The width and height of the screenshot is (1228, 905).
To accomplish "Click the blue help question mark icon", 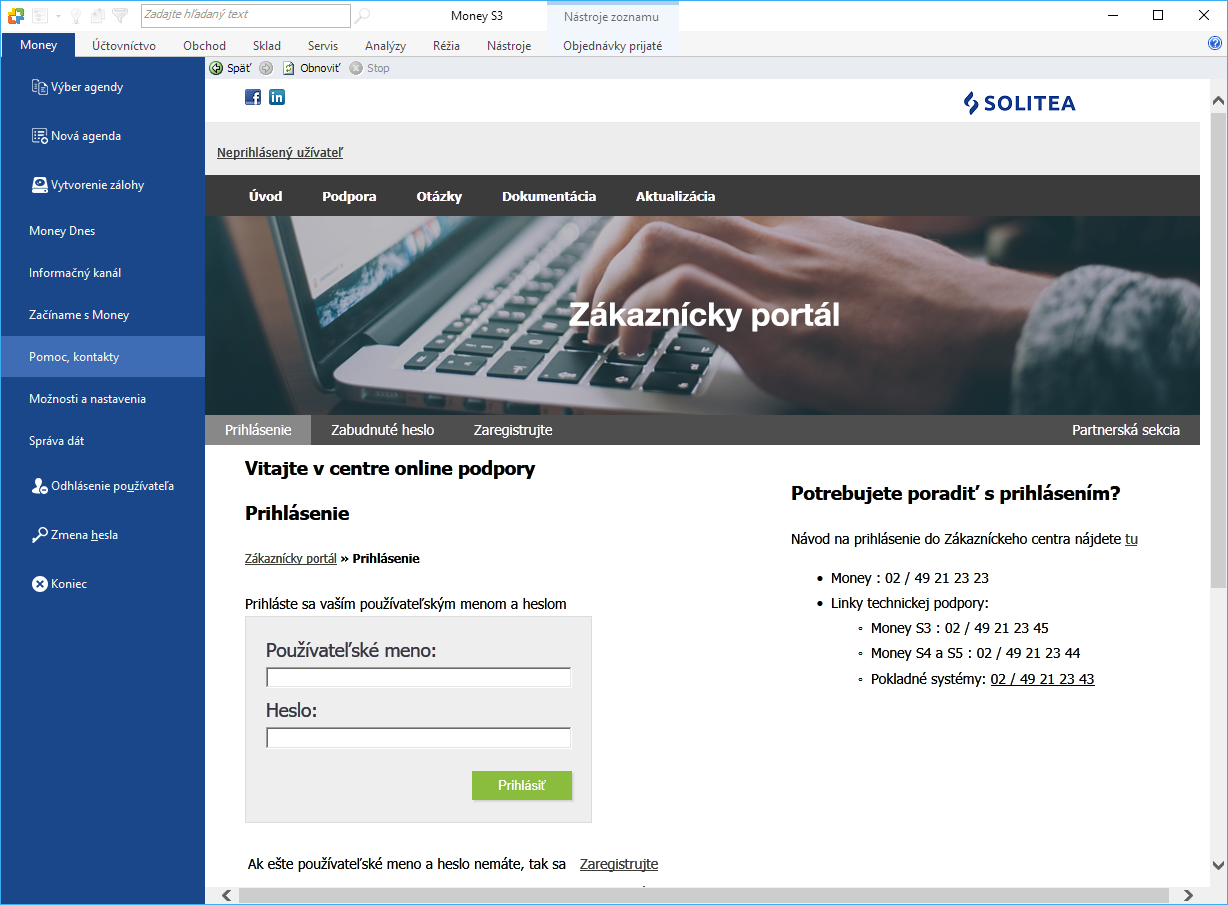I will (1215, 43).
